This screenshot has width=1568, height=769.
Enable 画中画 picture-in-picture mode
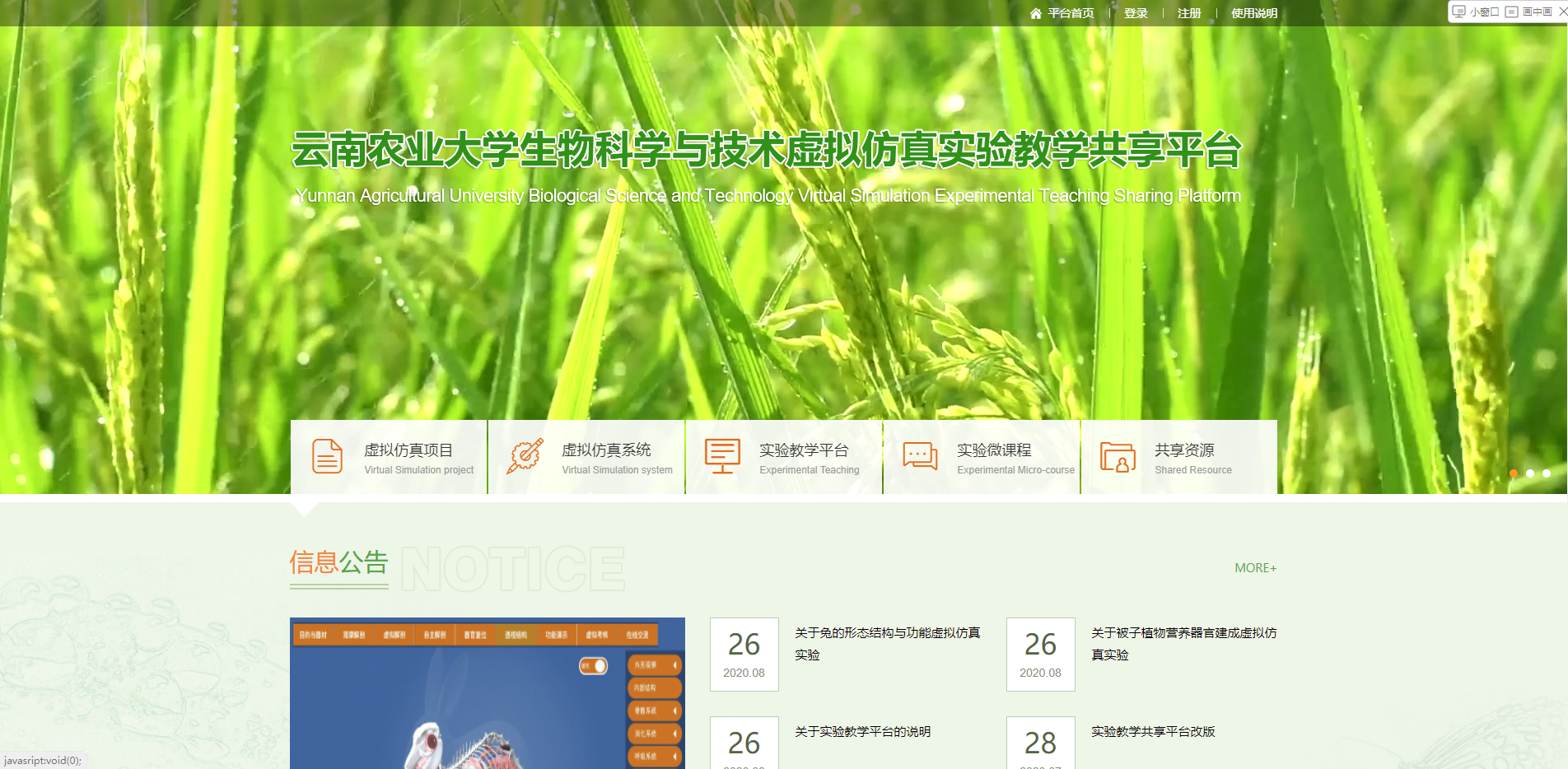[x=1528, y=12]
